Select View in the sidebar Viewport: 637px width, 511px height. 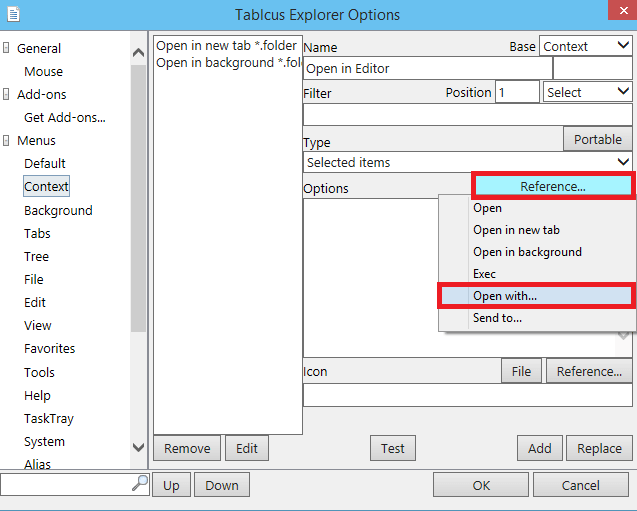[x=37, y=325]
